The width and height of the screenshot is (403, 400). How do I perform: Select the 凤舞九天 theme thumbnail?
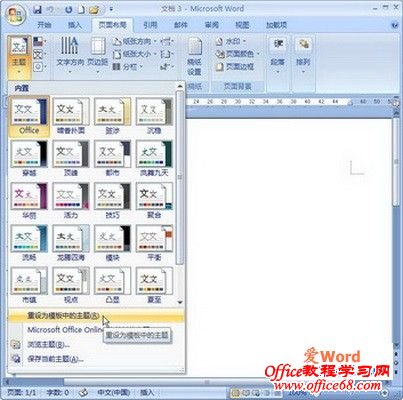tap(154, 158)
